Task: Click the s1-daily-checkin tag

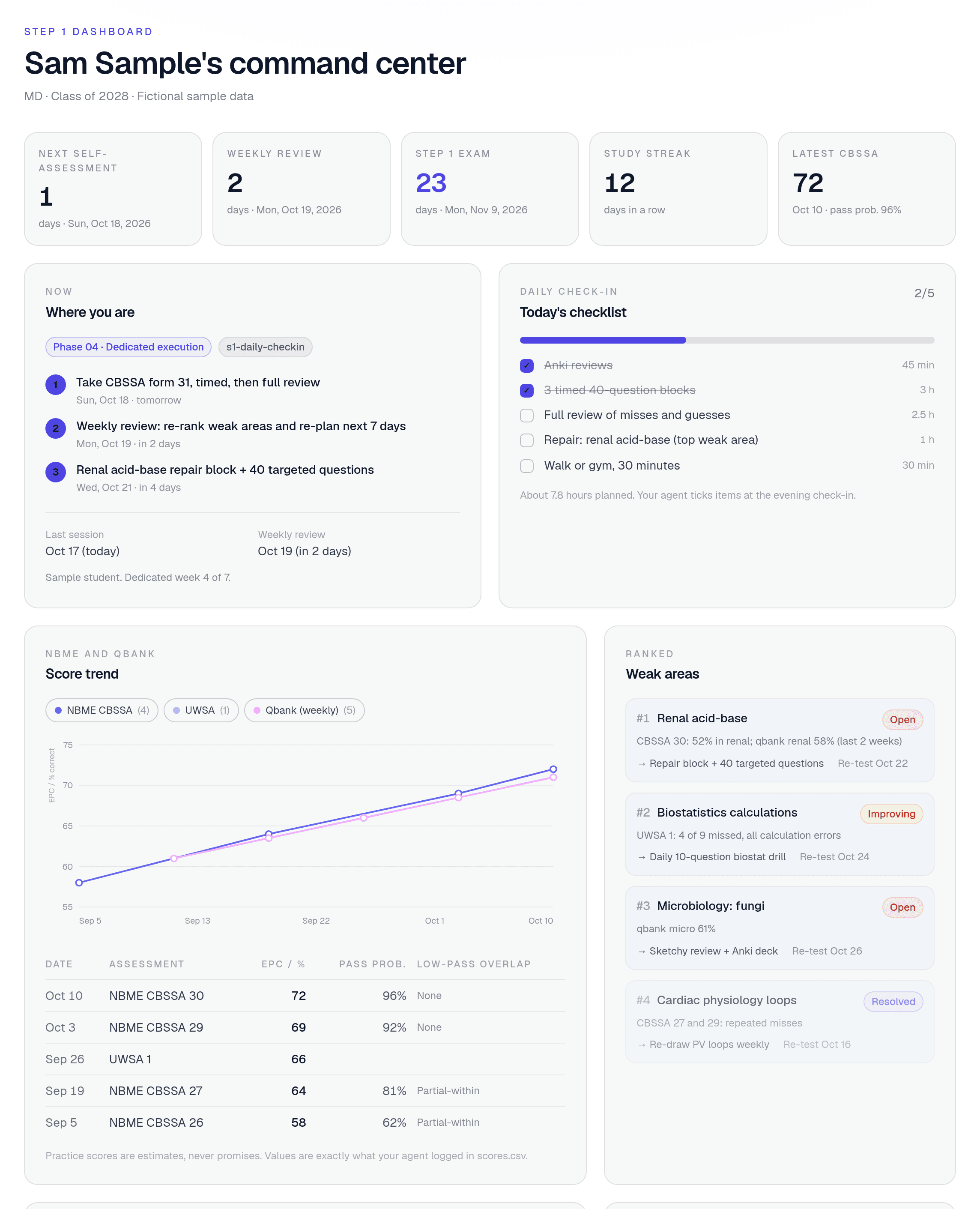Action: pos(265,347)
